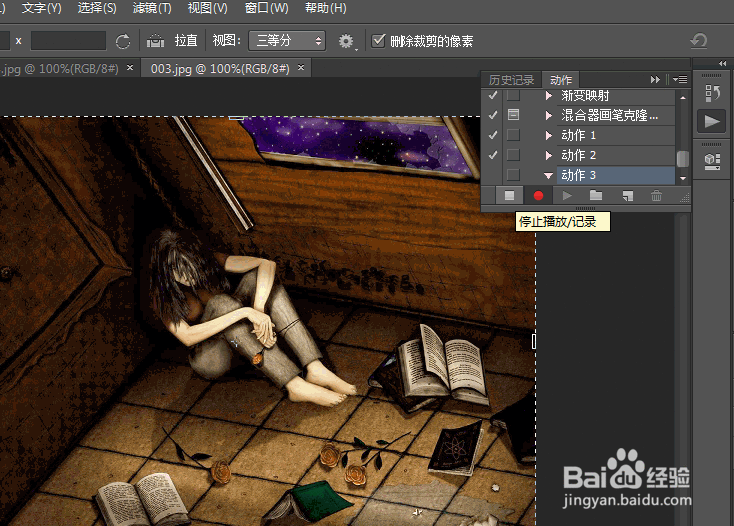The height and width of the screenshot is (526, 734).
Task: Click the Actions list scroll-down arrow
Action: click(x=683, y=178)
